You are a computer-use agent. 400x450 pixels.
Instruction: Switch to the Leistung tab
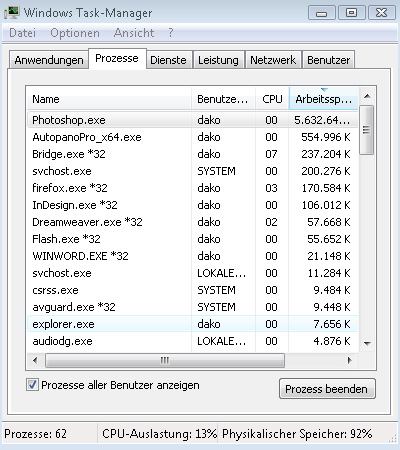tap(218, 60)
